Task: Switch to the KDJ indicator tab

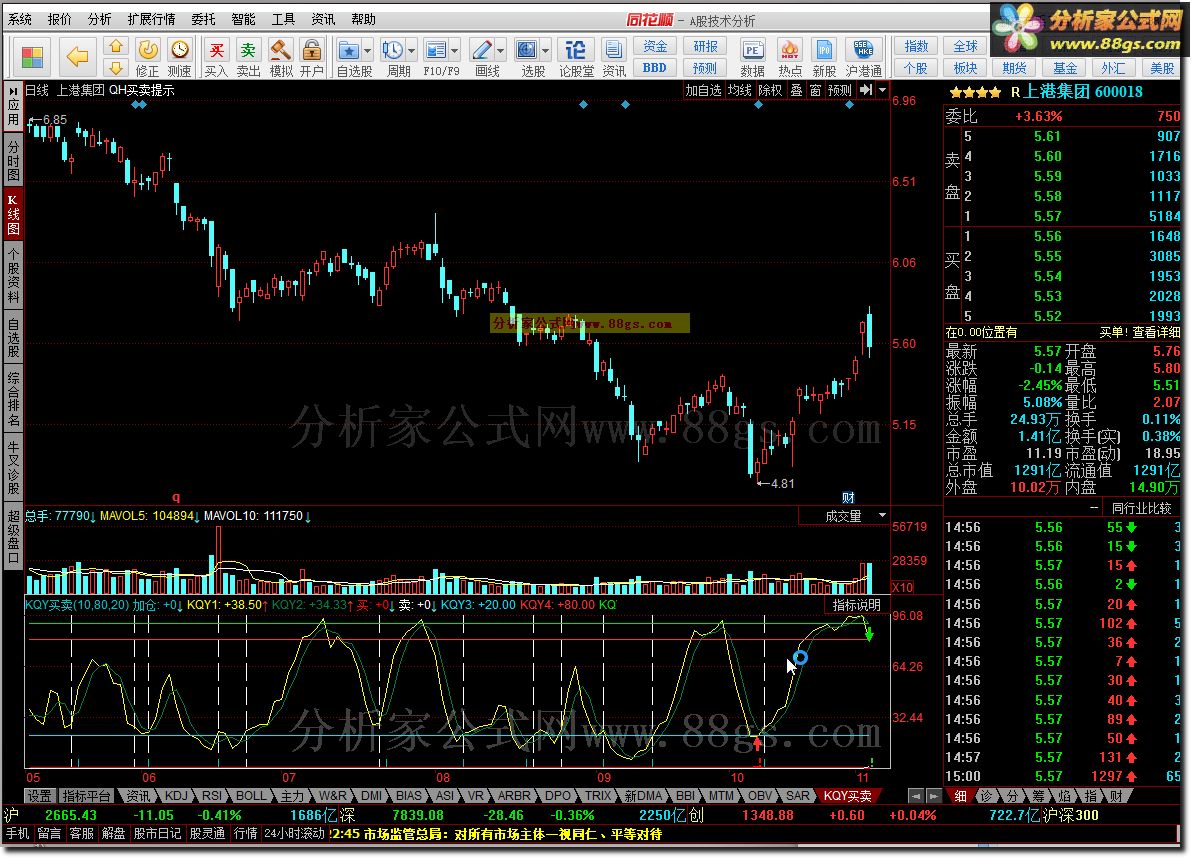Action: (176, 796)
